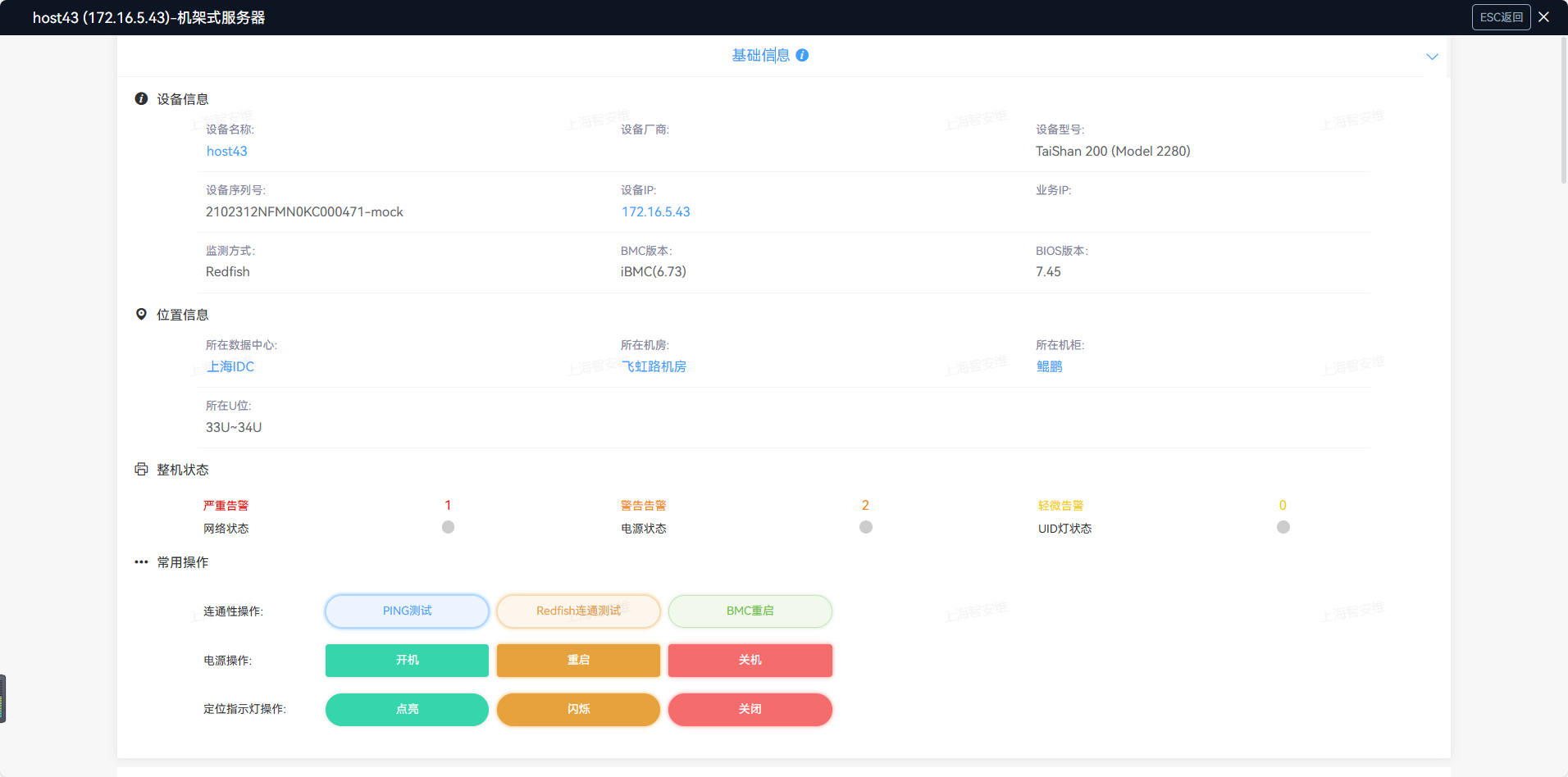This screenshot has width=1568, height=777.
Task: Click the side handle on the left edge
Action: tap(2, 698)
